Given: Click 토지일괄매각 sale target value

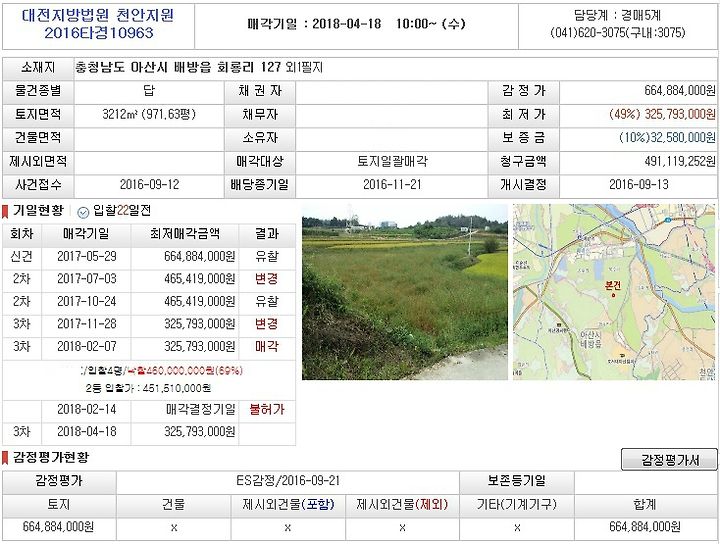Looking at the screenshot, I should (392, 161).
